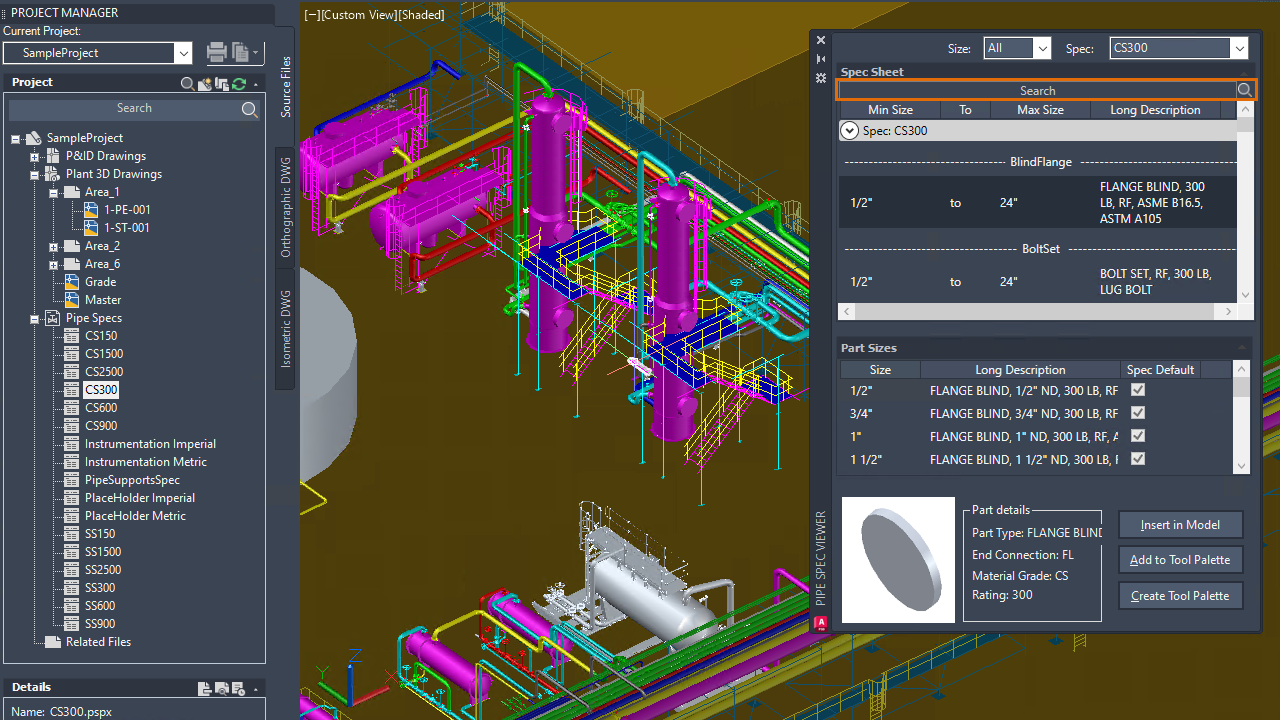Click the new drawing icon in Project header
The height and width of the screenshot is (720, 1280).
click(205, 84)
